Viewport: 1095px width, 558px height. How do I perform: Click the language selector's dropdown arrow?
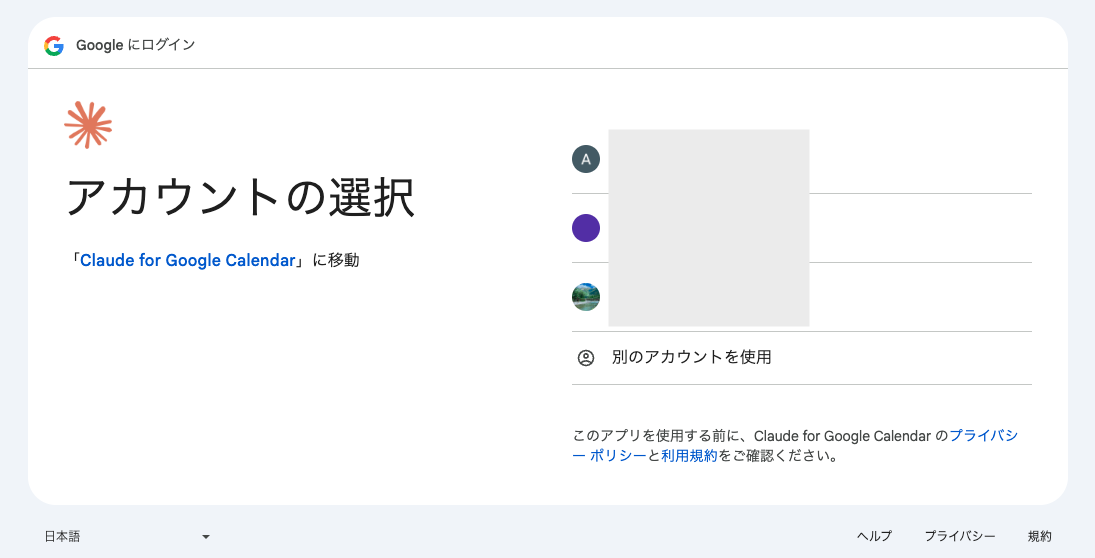click(x=205, y=537)
